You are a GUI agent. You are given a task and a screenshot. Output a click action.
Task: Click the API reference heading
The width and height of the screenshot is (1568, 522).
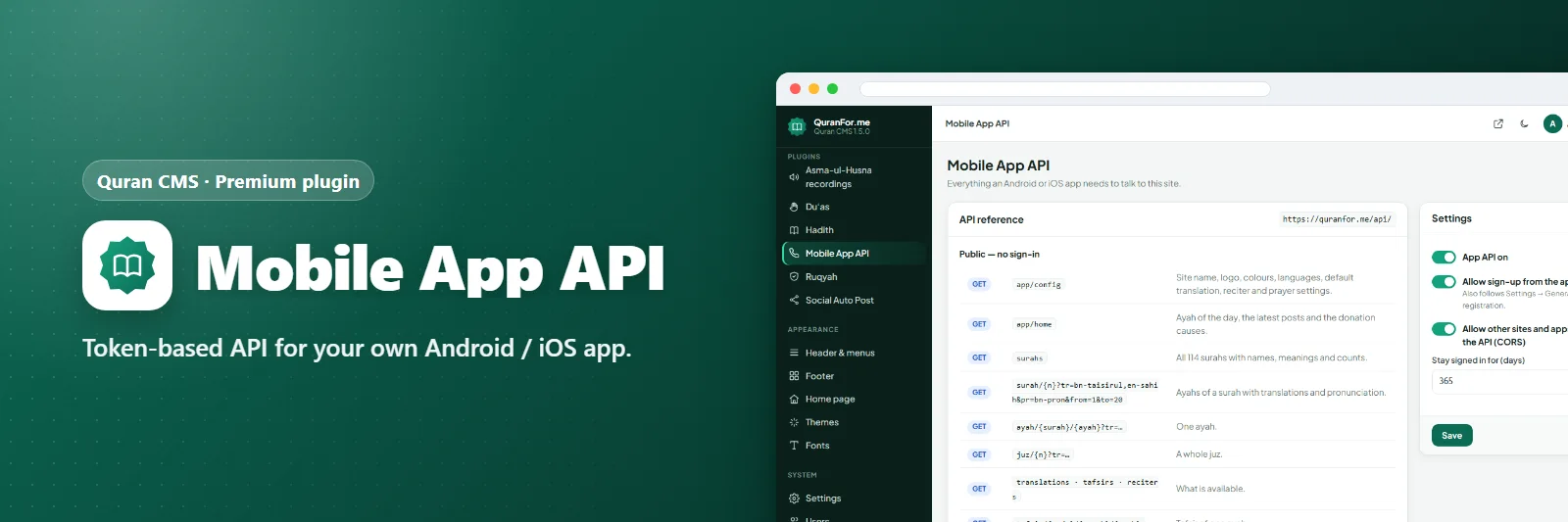[991, 219]
